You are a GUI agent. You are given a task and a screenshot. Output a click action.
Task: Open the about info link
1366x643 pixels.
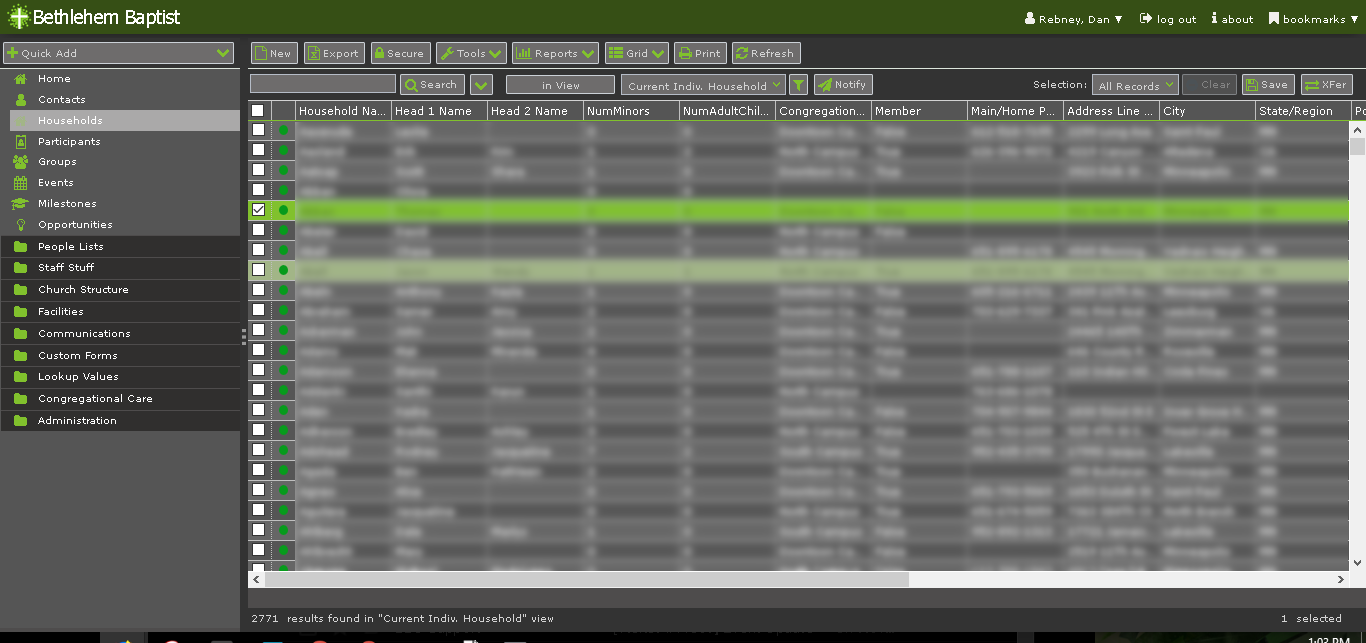click(x=1232, y=18)
